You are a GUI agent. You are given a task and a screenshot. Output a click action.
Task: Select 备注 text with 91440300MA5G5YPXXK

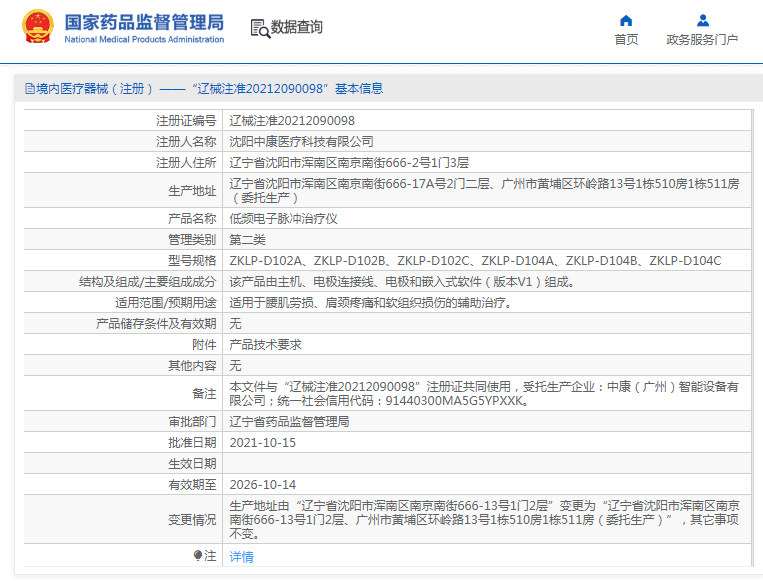484,393
